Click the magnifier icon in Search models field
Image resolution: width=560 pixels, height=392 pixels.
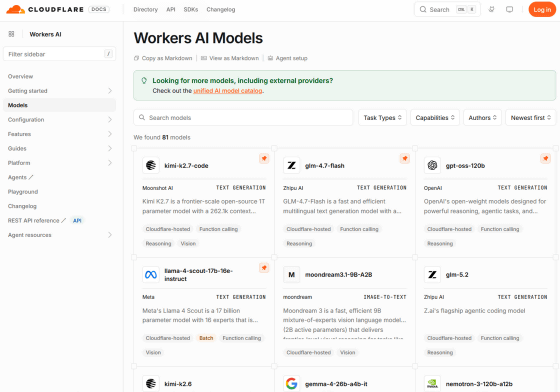coord(142,117)
